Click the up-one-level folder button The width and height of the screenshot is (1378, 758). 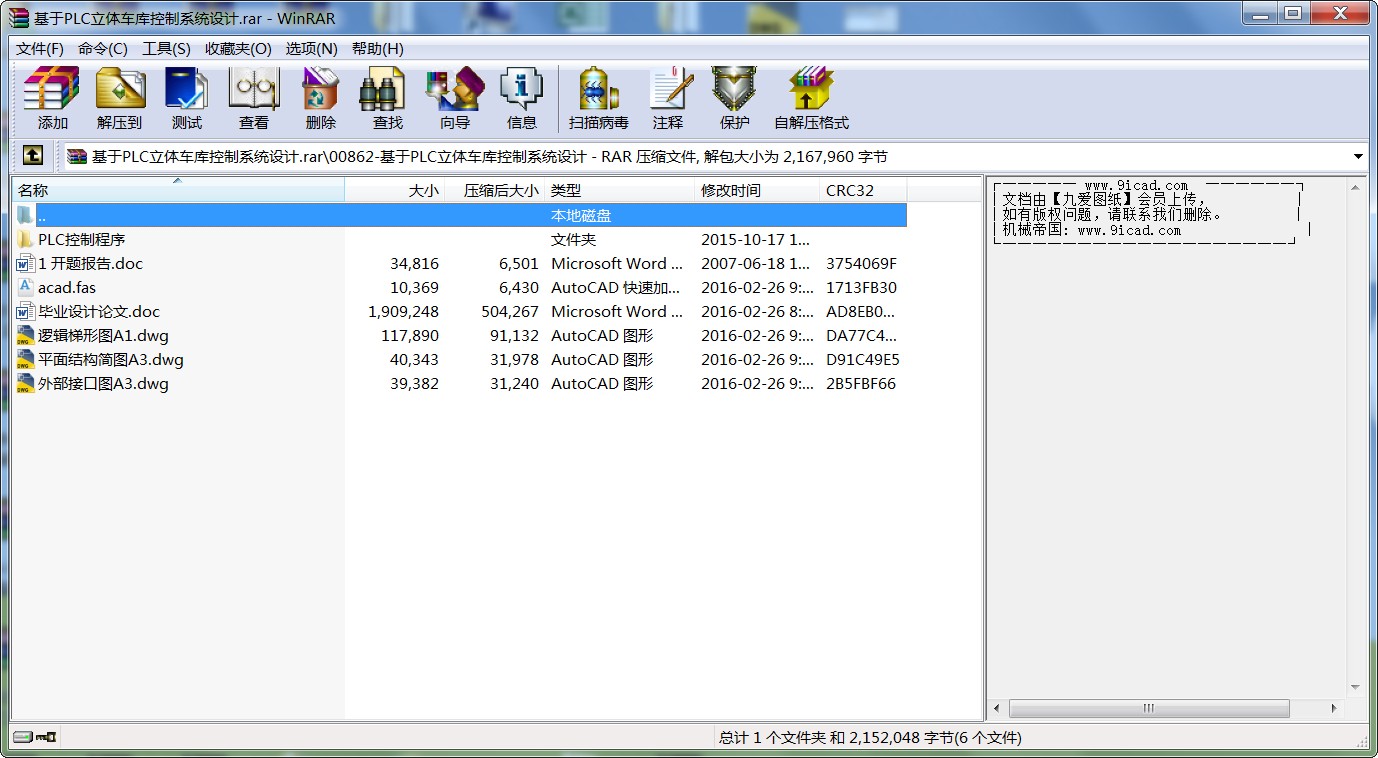[33, 156]
